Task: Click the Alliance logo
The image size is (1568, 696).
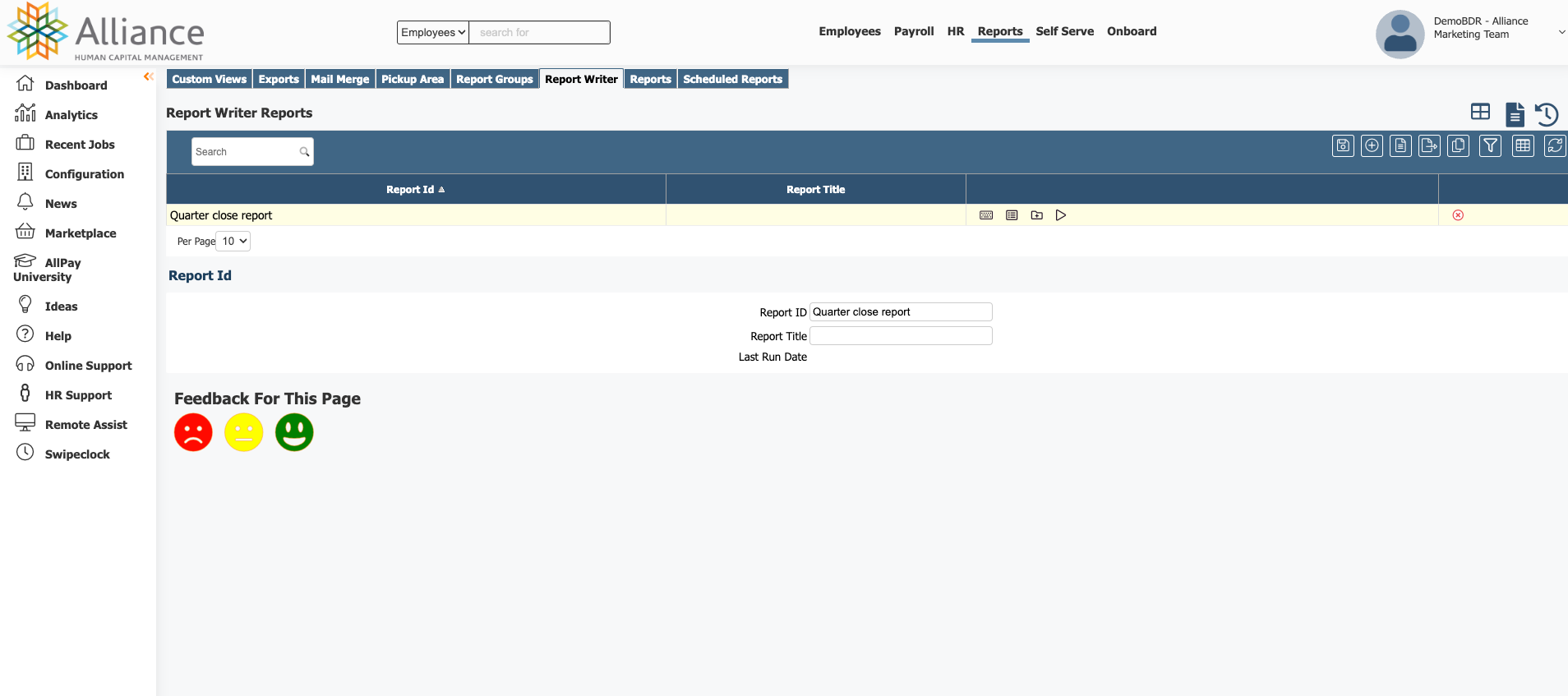Action: click(x=105, y=31)
